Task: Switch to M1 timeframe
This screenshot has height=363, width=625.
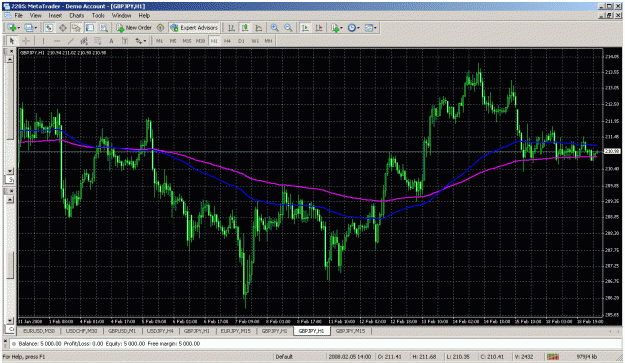Action: 159,41
